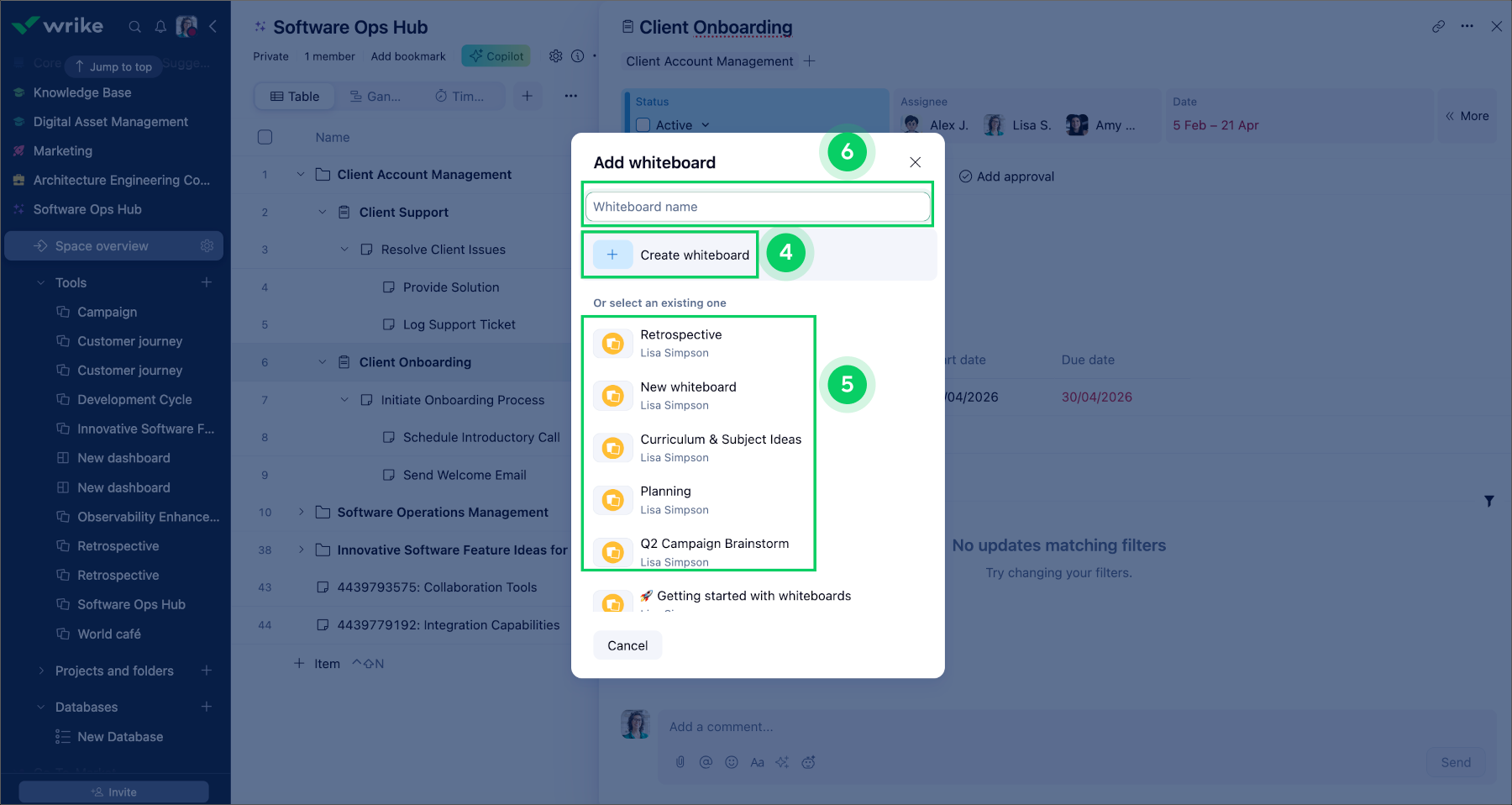Click the Invite button

click(x=114, y=792)
